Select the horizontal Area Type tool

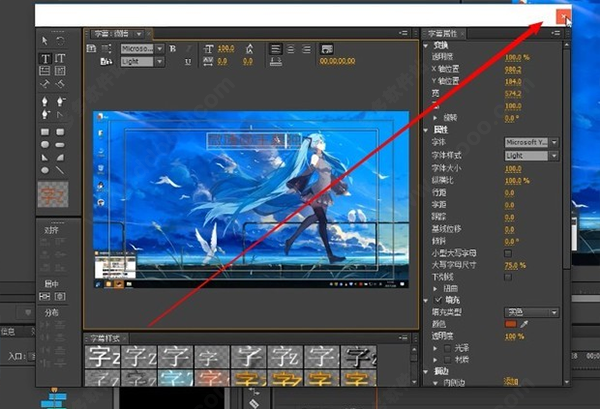45,71
